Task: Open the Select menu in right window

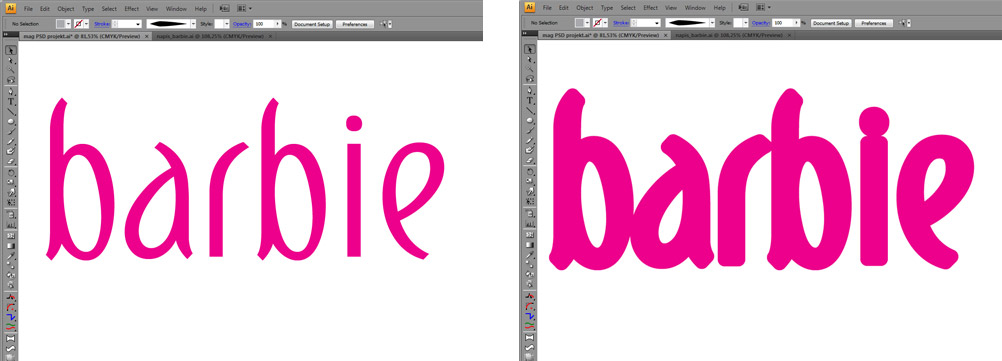Action: click(628, 9)
